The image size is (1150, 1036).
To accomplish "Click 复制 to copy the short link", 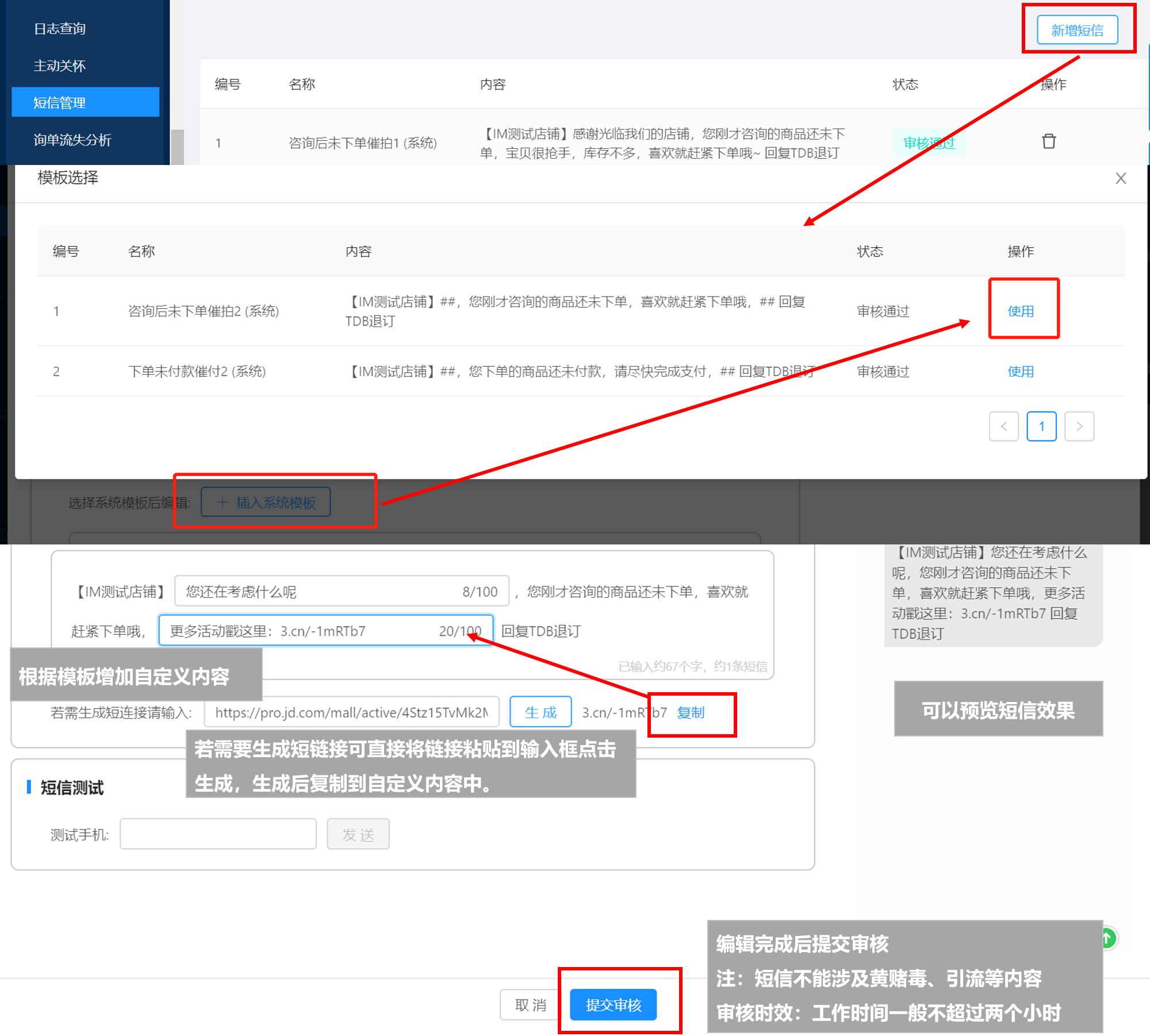I will (x=691, y=712).
